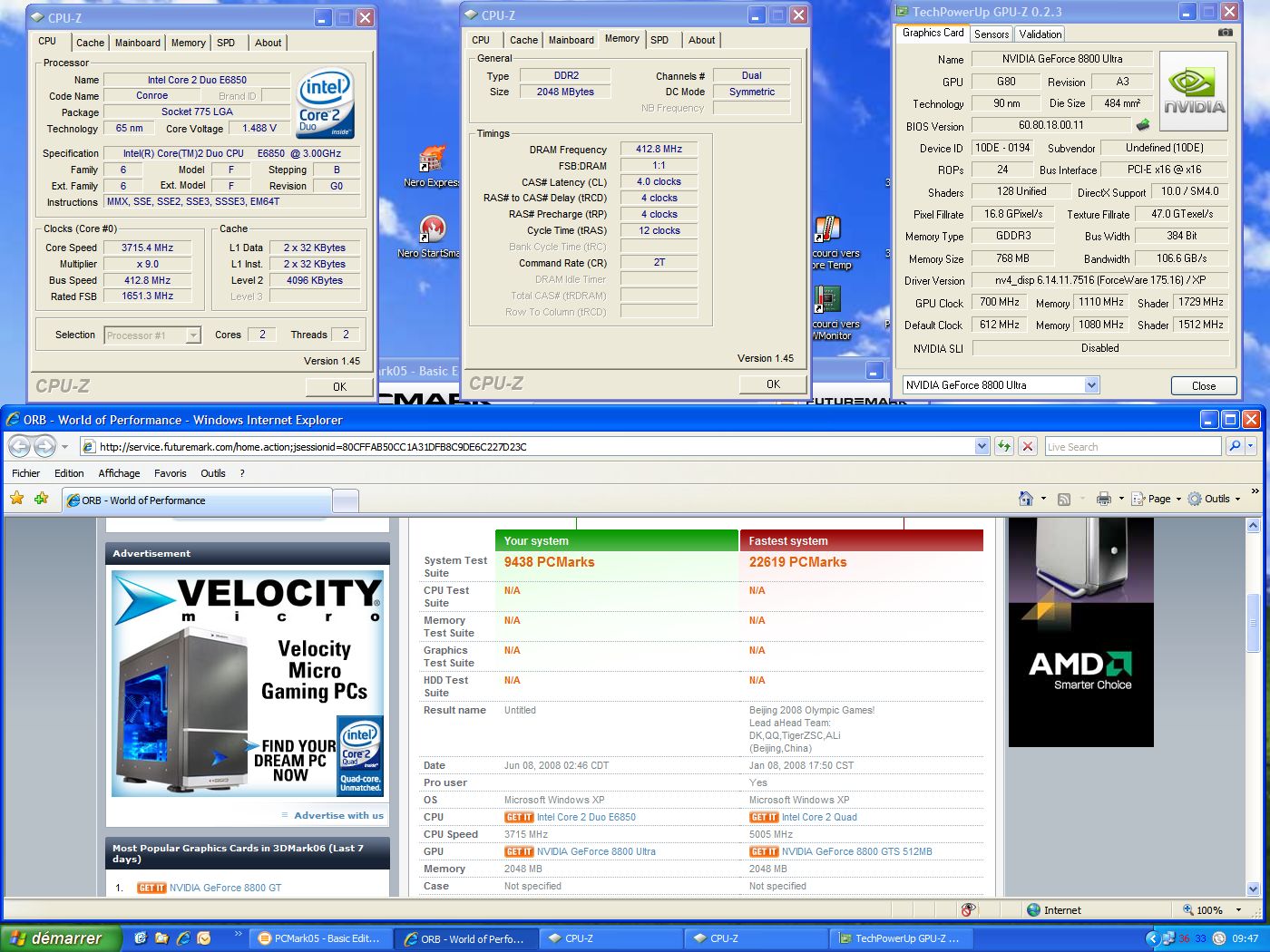Click the scrollbar down arrow in IE

tap(1253, 889)
